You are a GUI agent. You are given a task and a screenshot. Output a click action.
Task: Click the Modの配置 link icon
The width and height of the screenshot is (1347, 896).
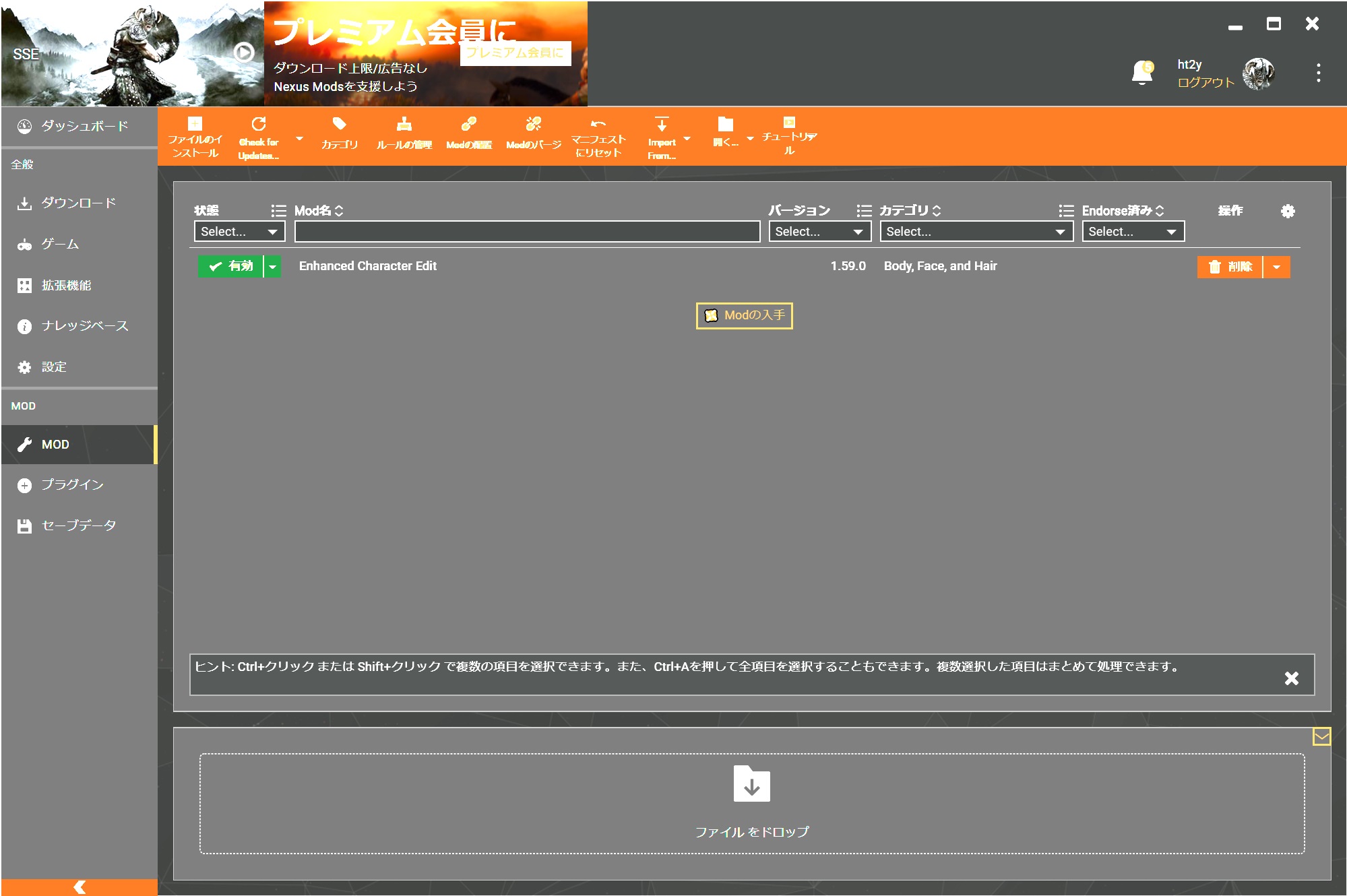[468, 124]
